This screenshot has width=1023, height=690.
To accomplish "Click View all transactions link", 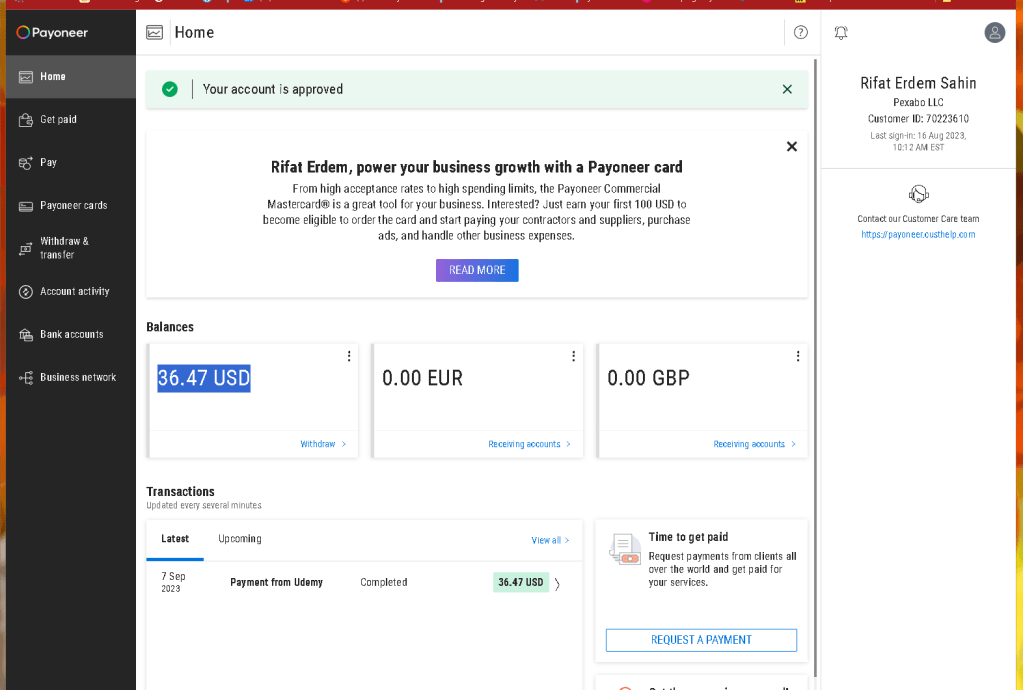I will [550, 541].
